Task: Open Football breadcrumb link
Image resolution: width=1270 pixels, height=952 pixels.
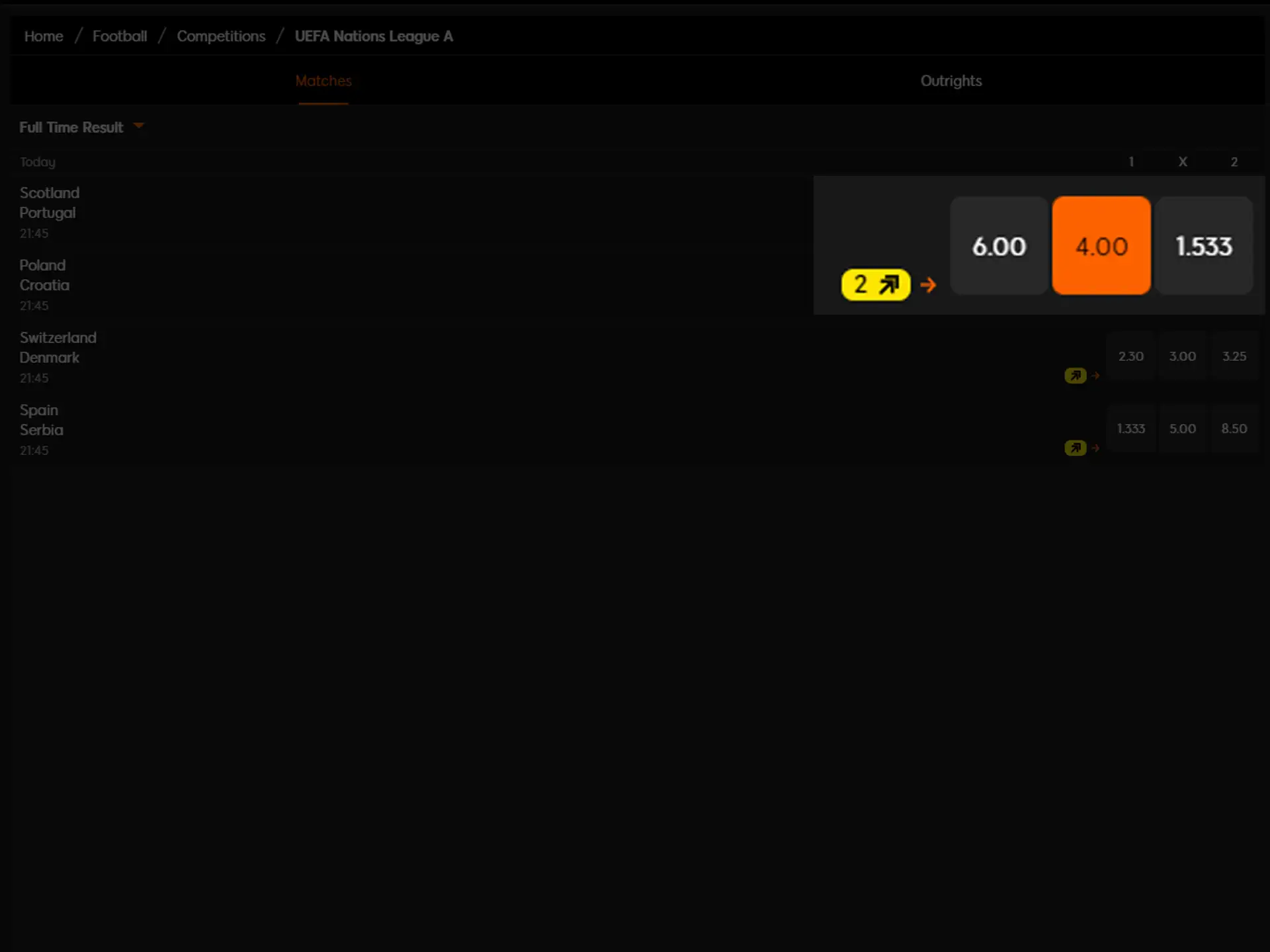Action: tap(120, 36)
